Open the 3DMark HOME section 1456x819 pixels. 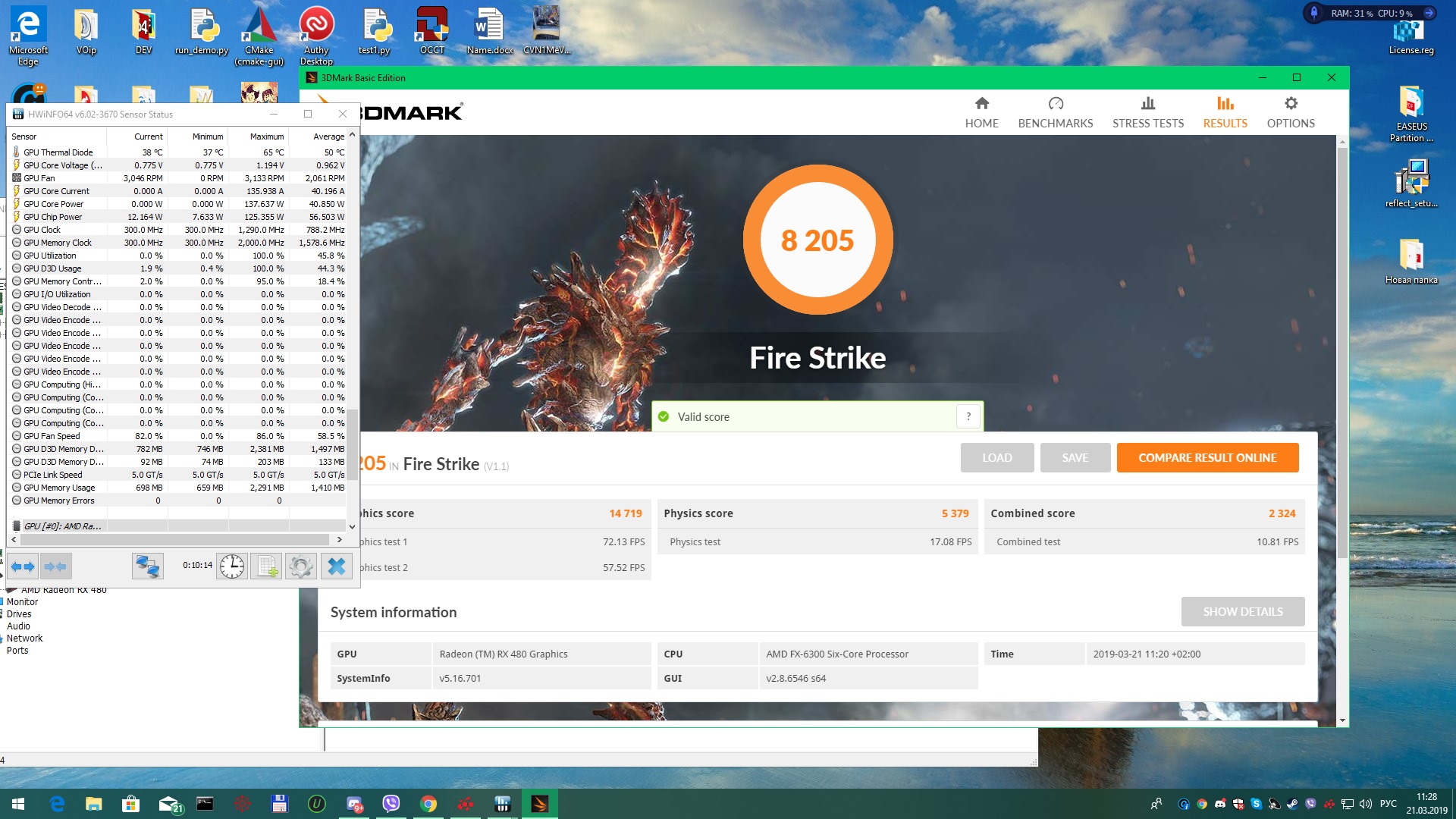981,112
